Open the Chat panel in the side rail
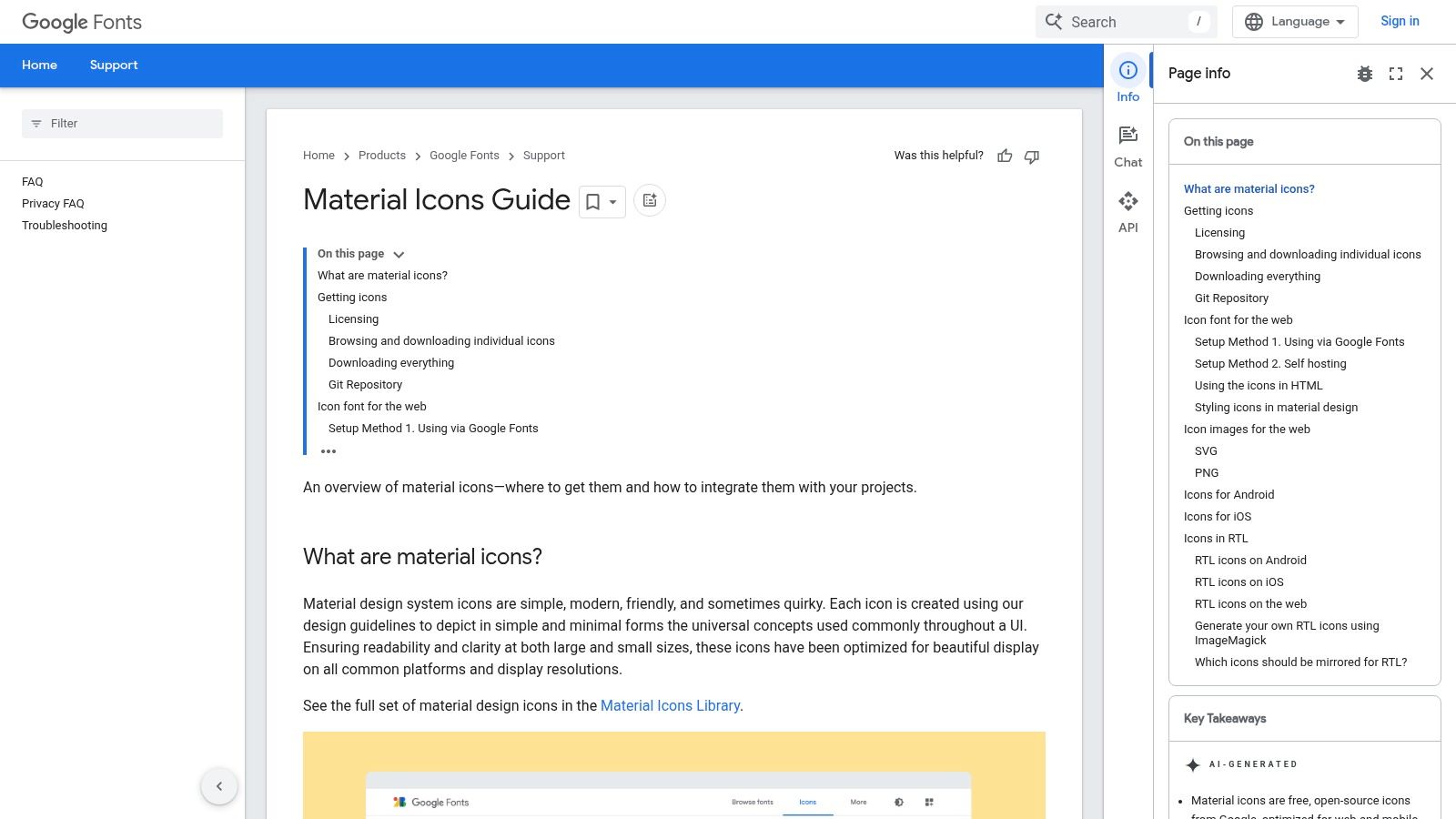1456x819 pixels. [1127, 144]
